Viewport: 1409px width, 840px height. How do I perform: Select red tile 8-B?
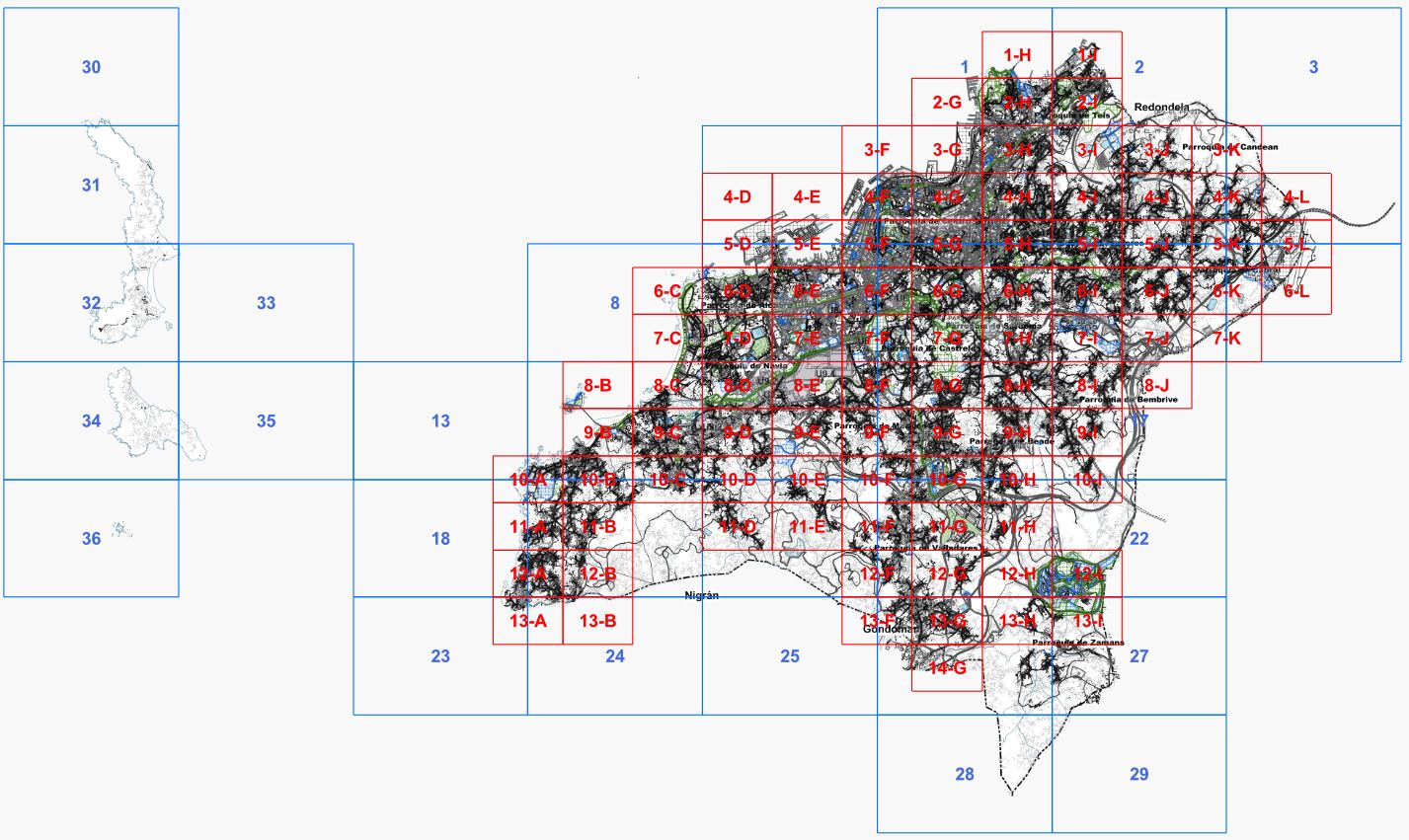pos(597,386)
